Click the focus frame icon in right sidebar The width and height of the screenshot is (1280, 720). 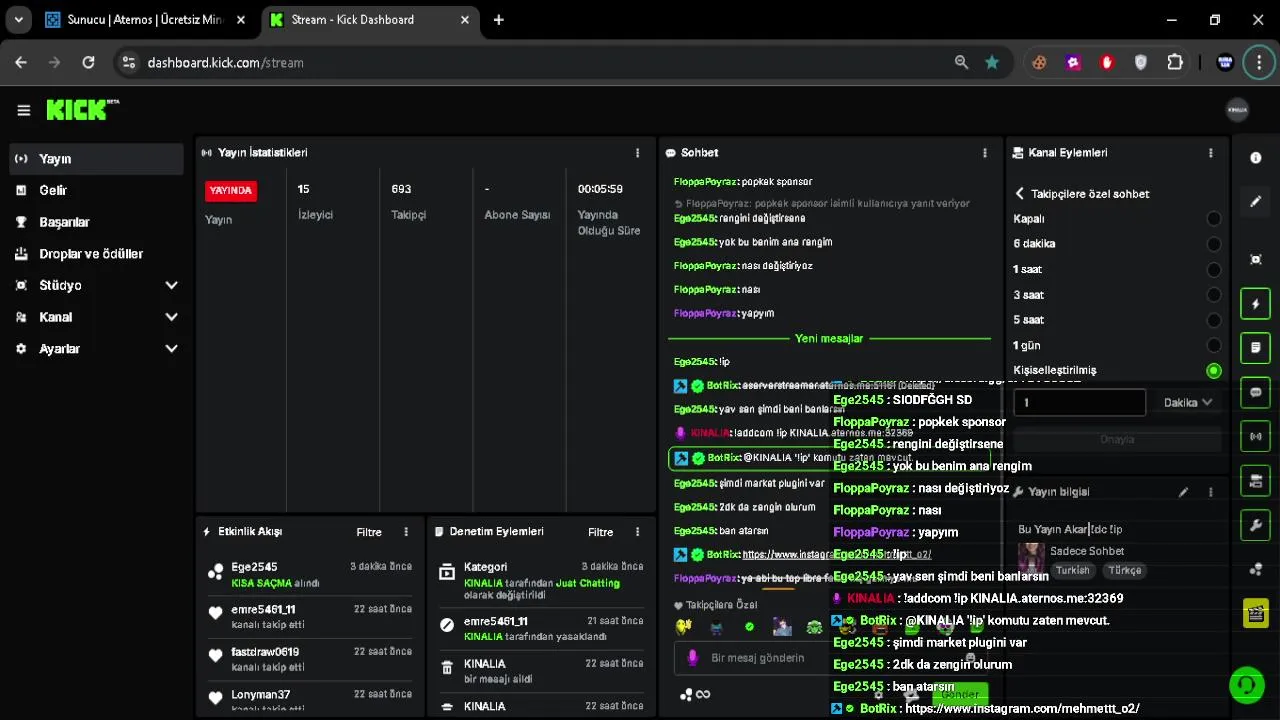click(x=1256, y=260)
